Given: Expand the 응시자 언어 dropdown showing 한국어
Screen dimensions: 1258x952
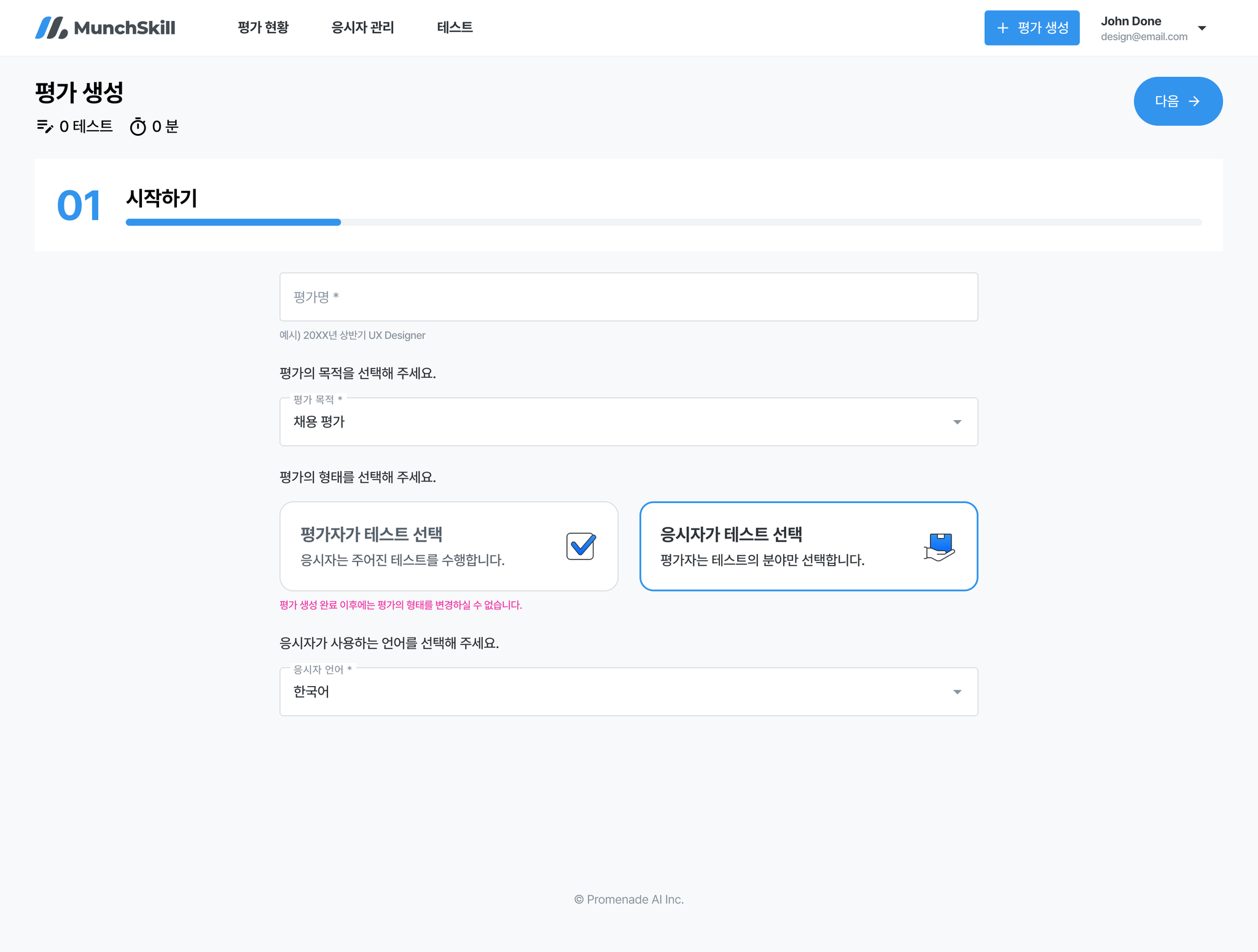Looking at the screenshot, I should pyautogui.click(x=628, y=692).
